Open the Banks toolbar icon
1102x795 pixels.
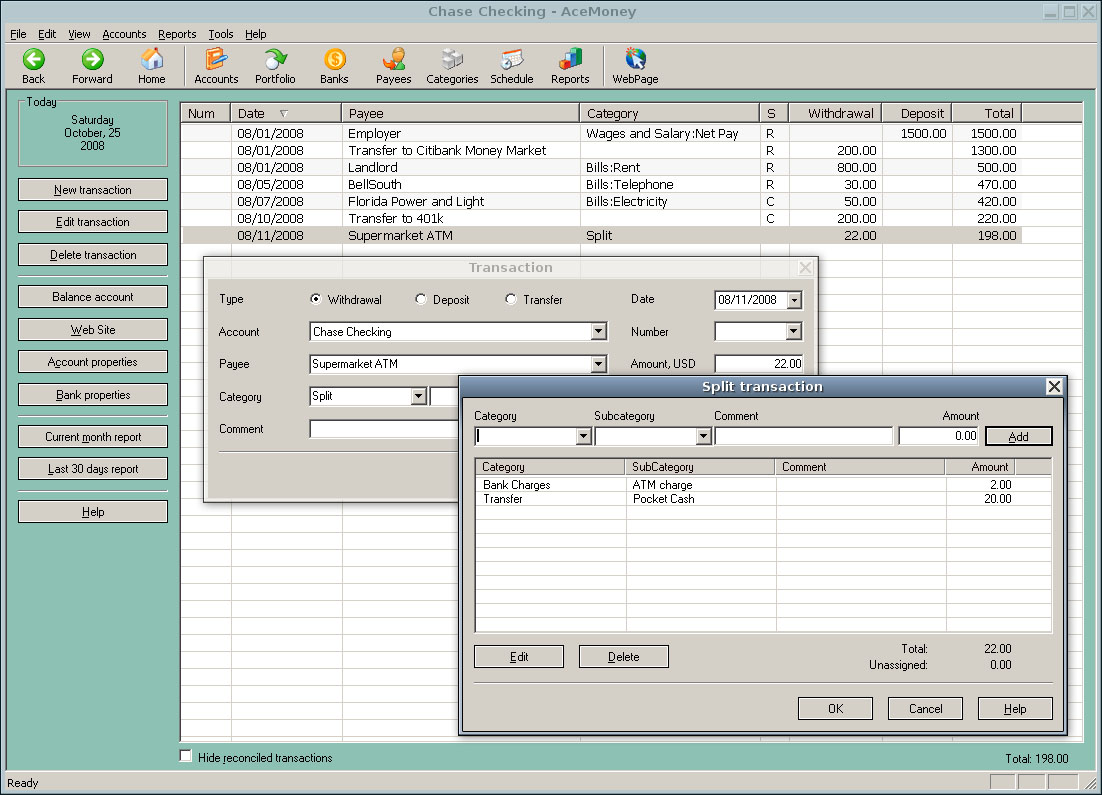tap(335, 66)
